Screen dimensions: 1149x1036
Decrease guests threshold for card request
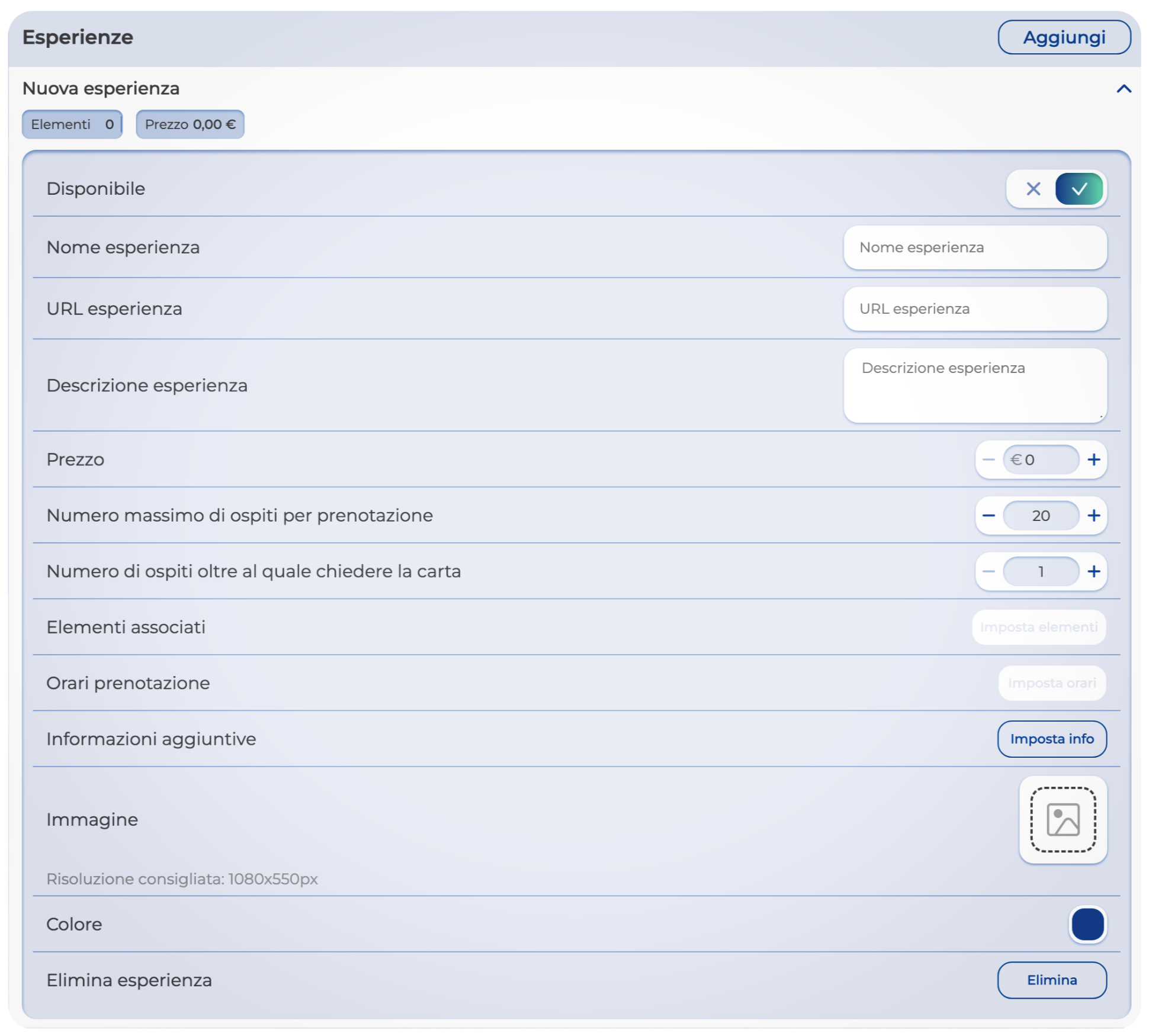tap(988, 571)
